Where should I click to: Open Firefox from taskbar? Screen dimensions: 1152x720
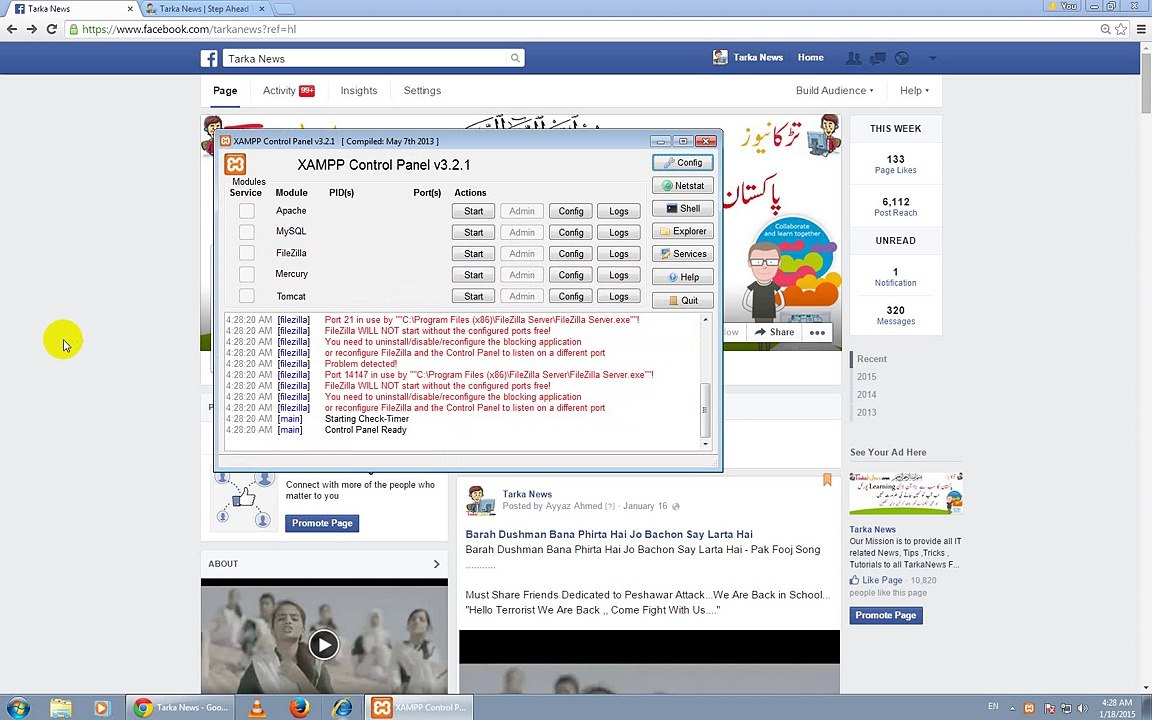coord(299,708)
